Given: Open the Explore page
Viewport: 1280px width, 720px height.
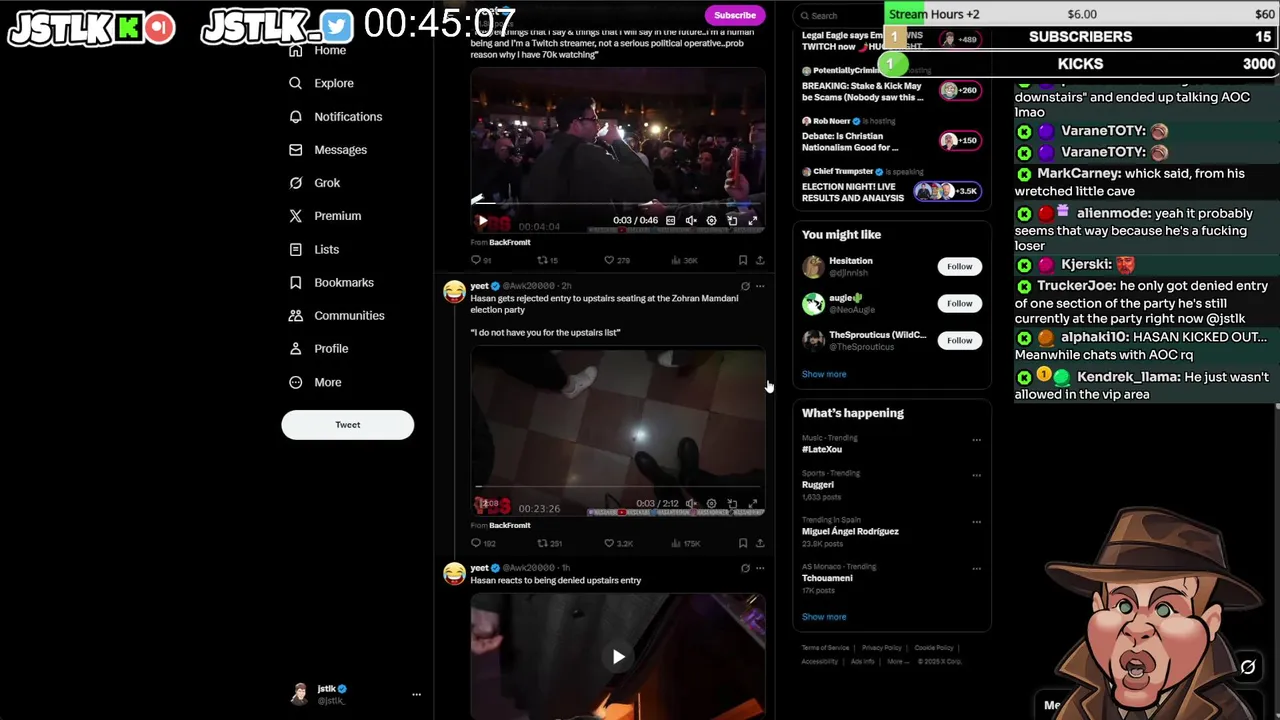Looking at the screenshot, I should point(321,83).
